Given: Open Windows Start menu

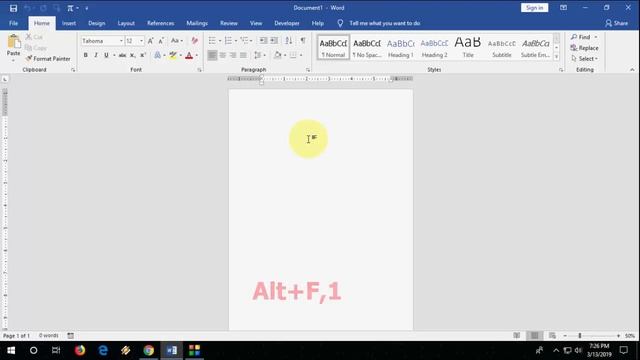Looking at the screenshot, I should pos(11,350).
